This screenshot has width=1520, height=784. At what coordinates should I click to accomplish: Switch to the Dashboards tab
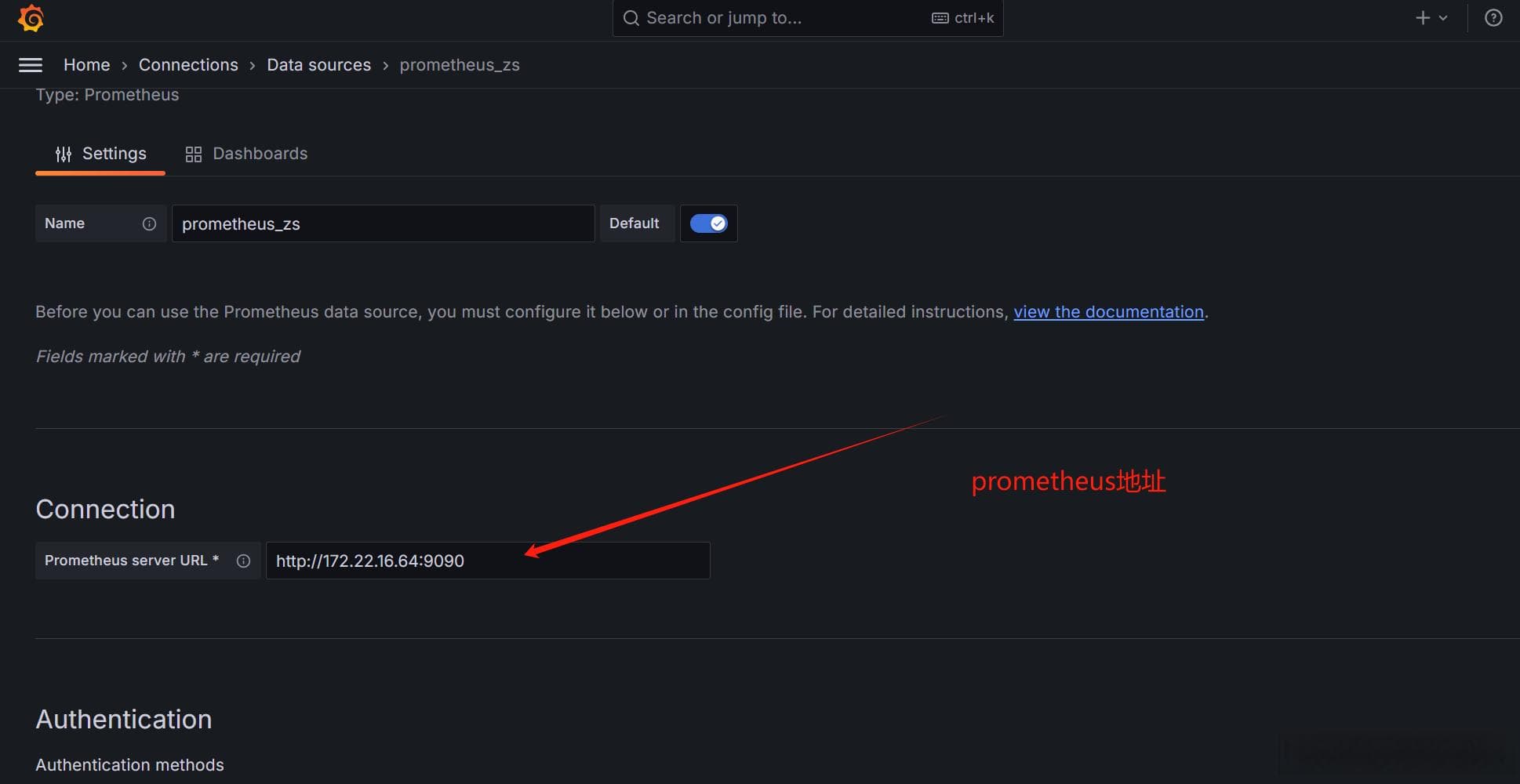(x=246, y=154)
